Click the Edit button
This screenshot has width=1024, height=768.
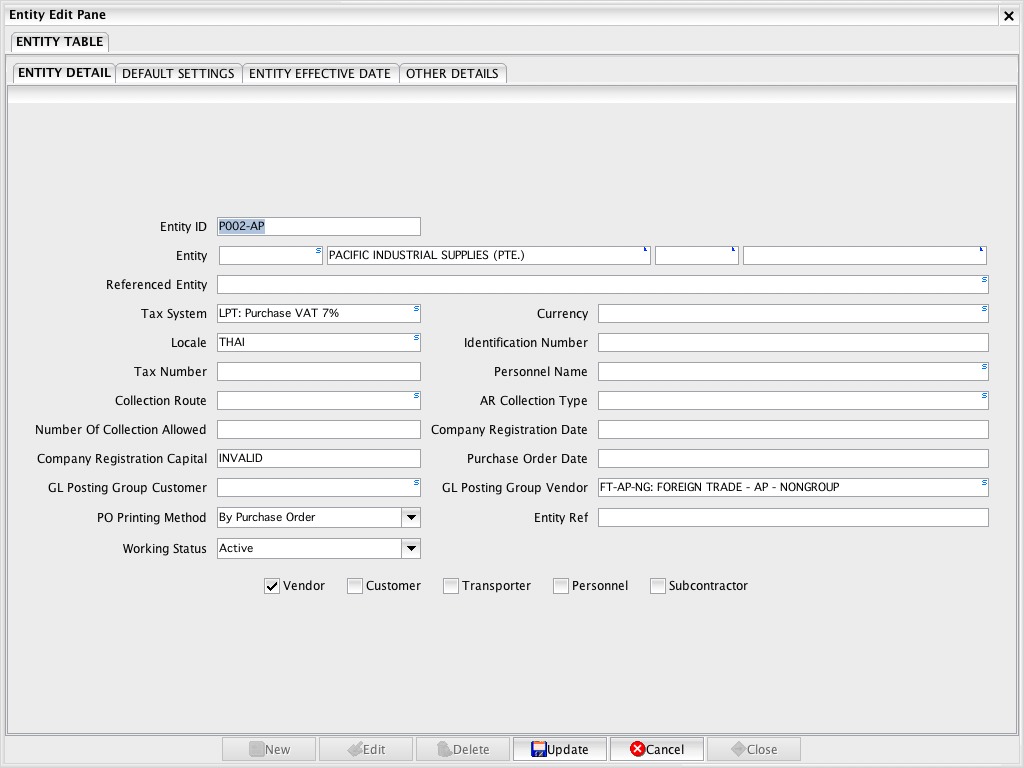pyautogui.click(x=366, y=749)
